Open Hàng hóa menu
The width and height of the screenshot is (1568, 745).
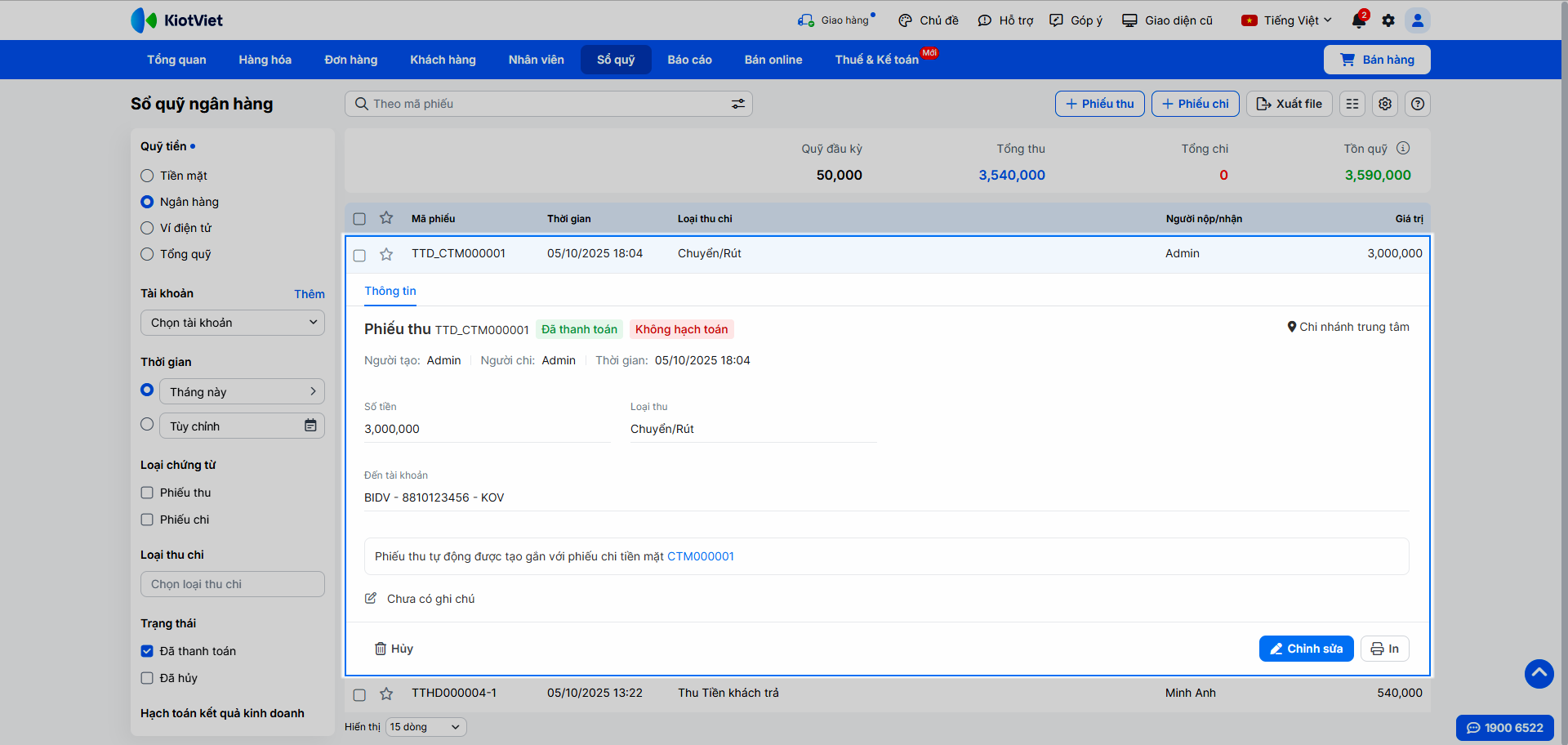[265, 60]
